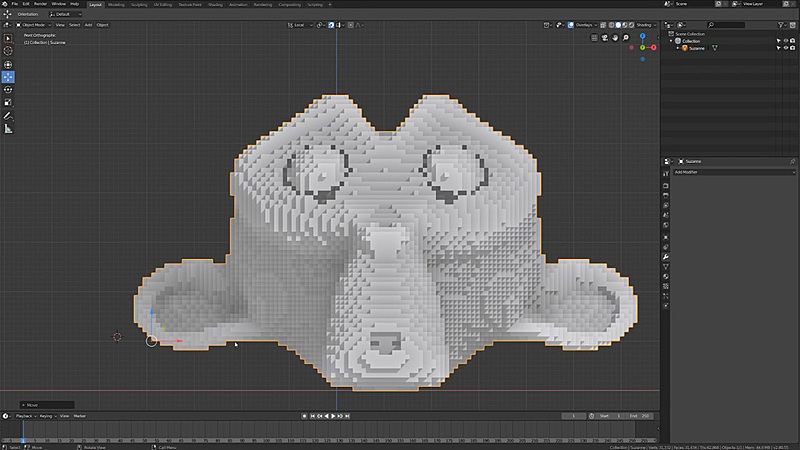Click the End frame 250 field

[x=640, y=416]
